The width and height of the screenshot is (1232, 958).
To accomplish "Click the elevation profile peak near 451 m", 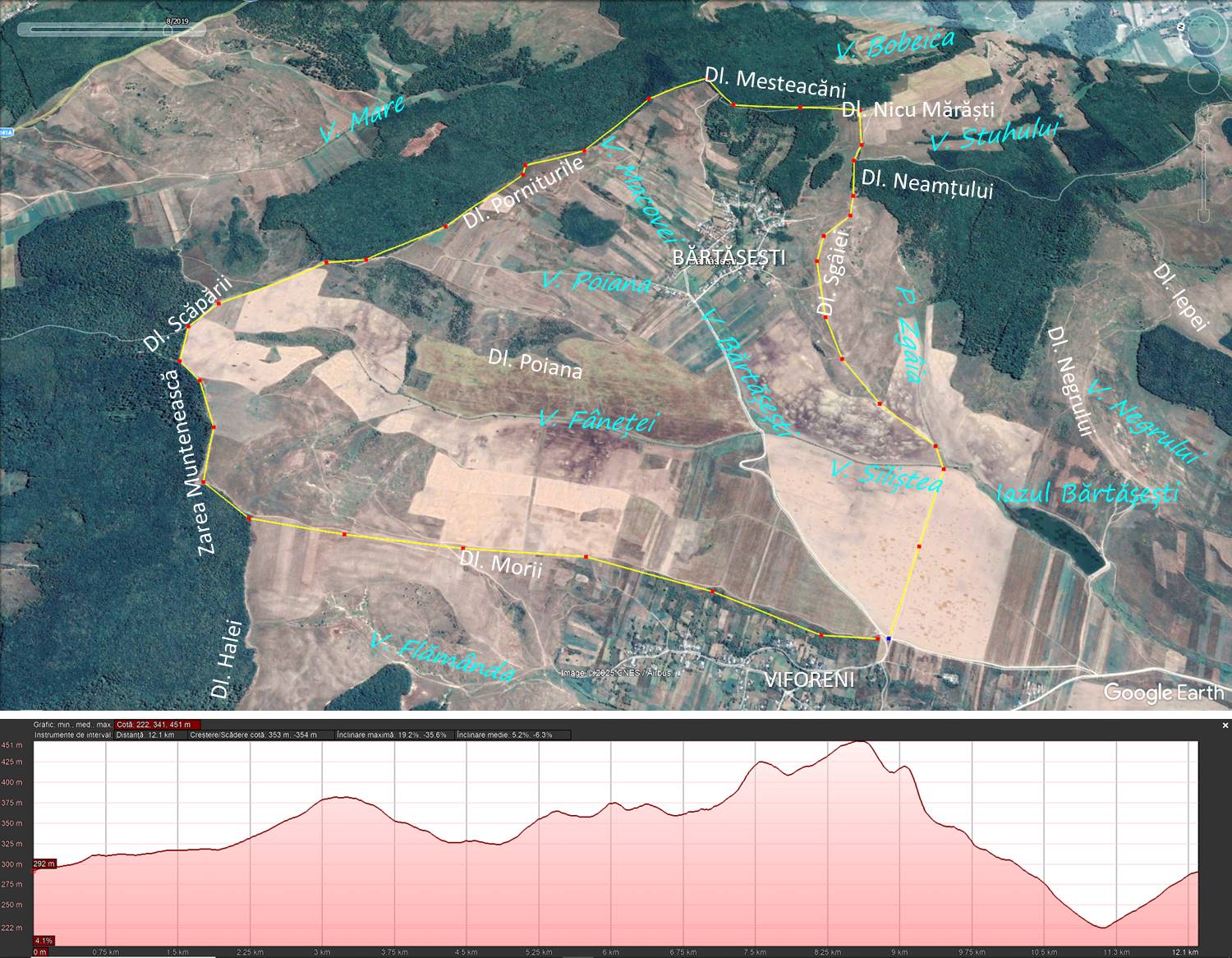I will [859, 743].
